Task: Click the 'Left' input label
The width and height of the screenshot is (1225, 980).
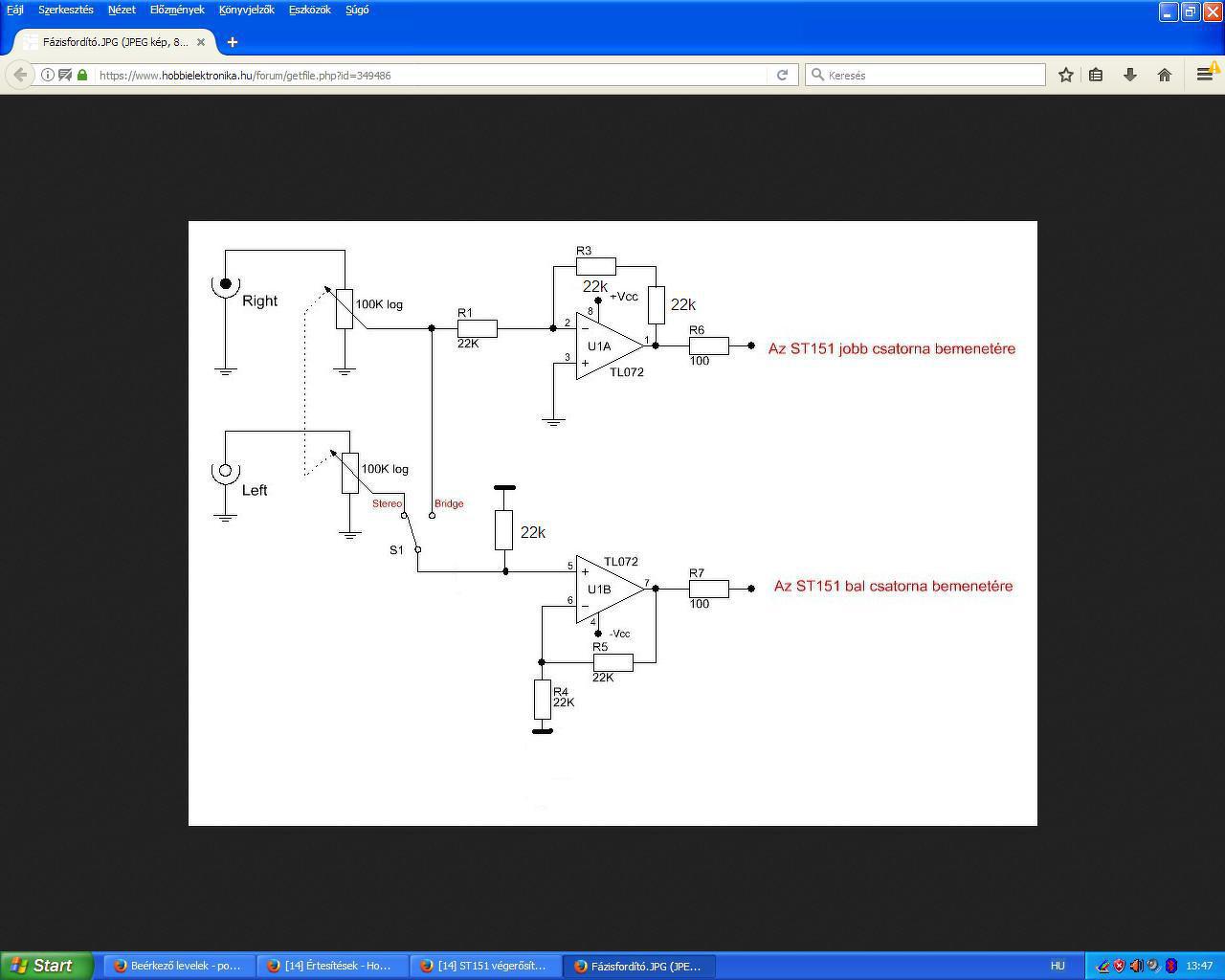Action: pyautogui.click(x=255, y=490)
